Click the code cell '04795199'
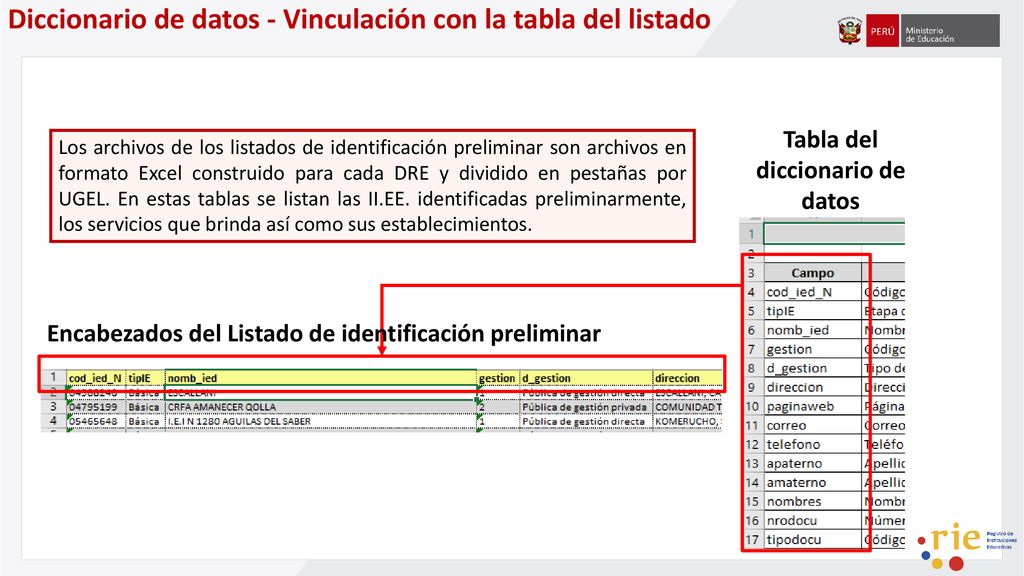The height and width of the screenshot is (576, 1024). click(x=95, y=407)
